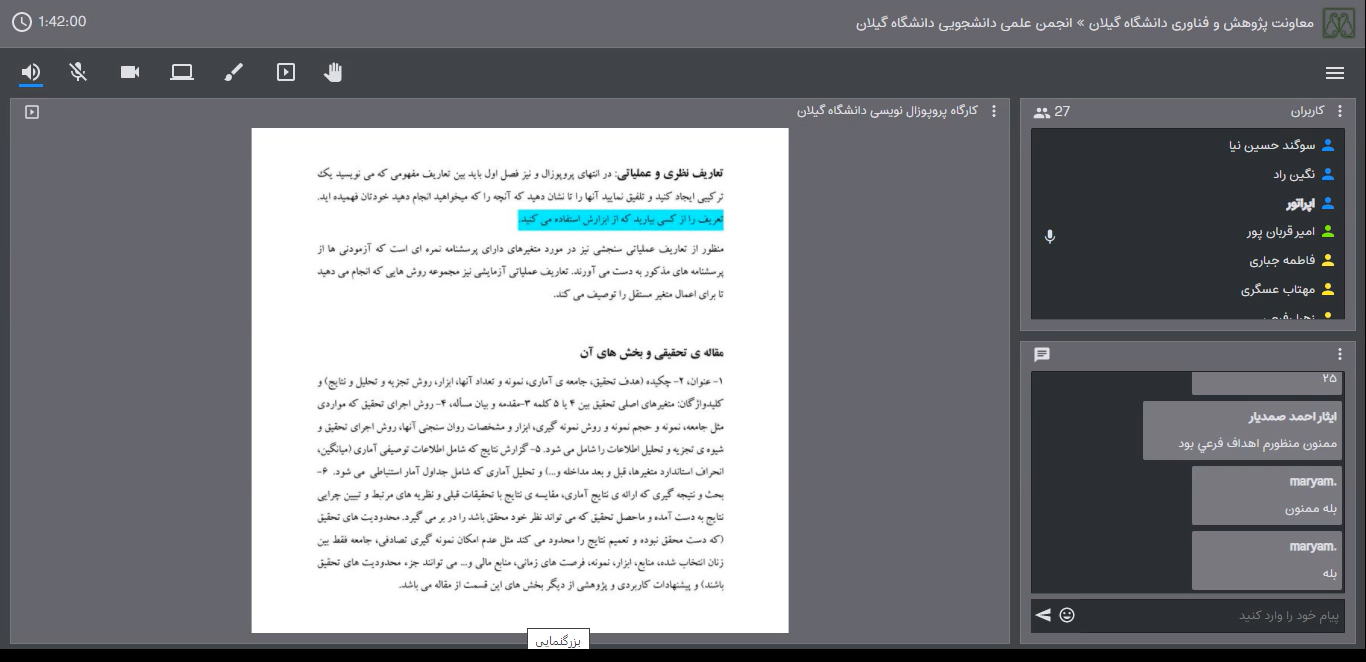Turn on the webcam camera icon
This screenshot has width=1366, height=662.
130,72
